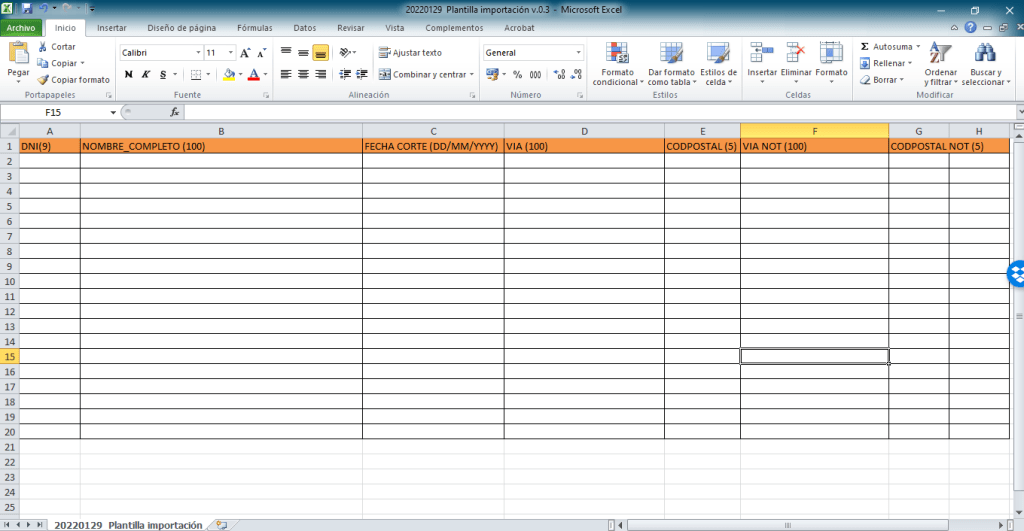This screenshot has height=531, width=1024.
Task: Open the Calibri font name dropdown
Action: click(197, 53)
